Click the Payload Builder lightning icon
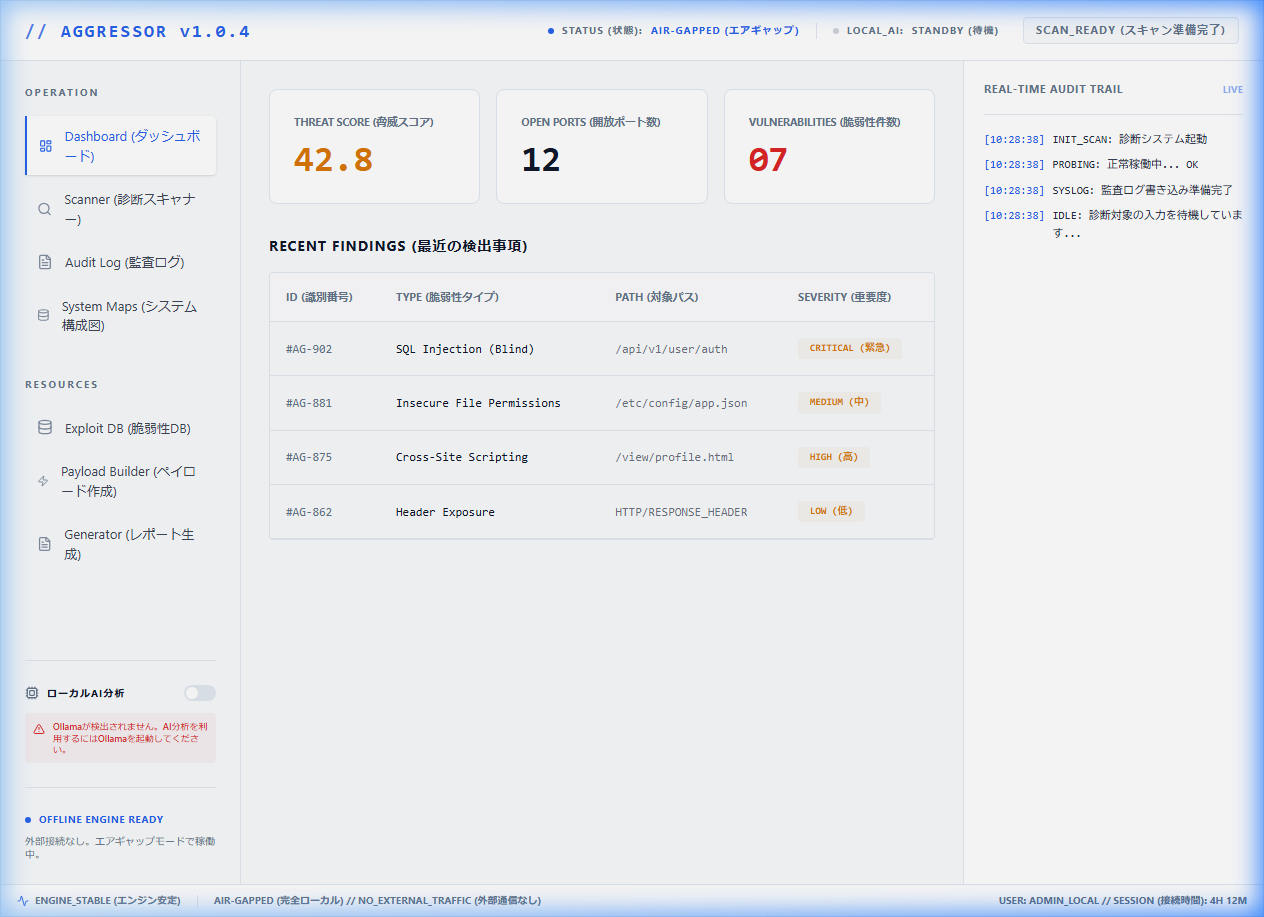Screen dimensions: 1264x917 point(43,481)
